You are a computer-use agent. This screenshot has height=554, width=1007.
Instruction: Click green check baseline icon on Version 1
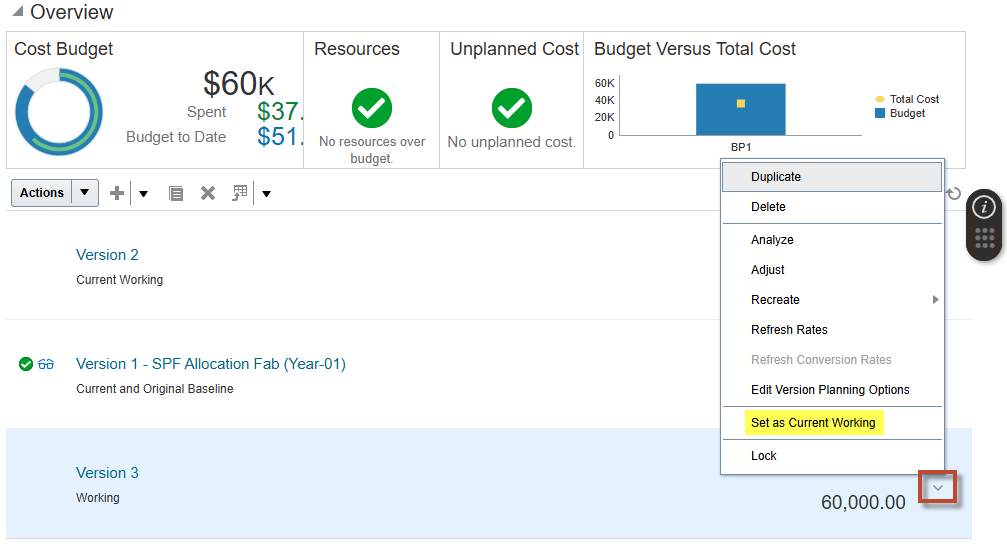click(26, 364)
